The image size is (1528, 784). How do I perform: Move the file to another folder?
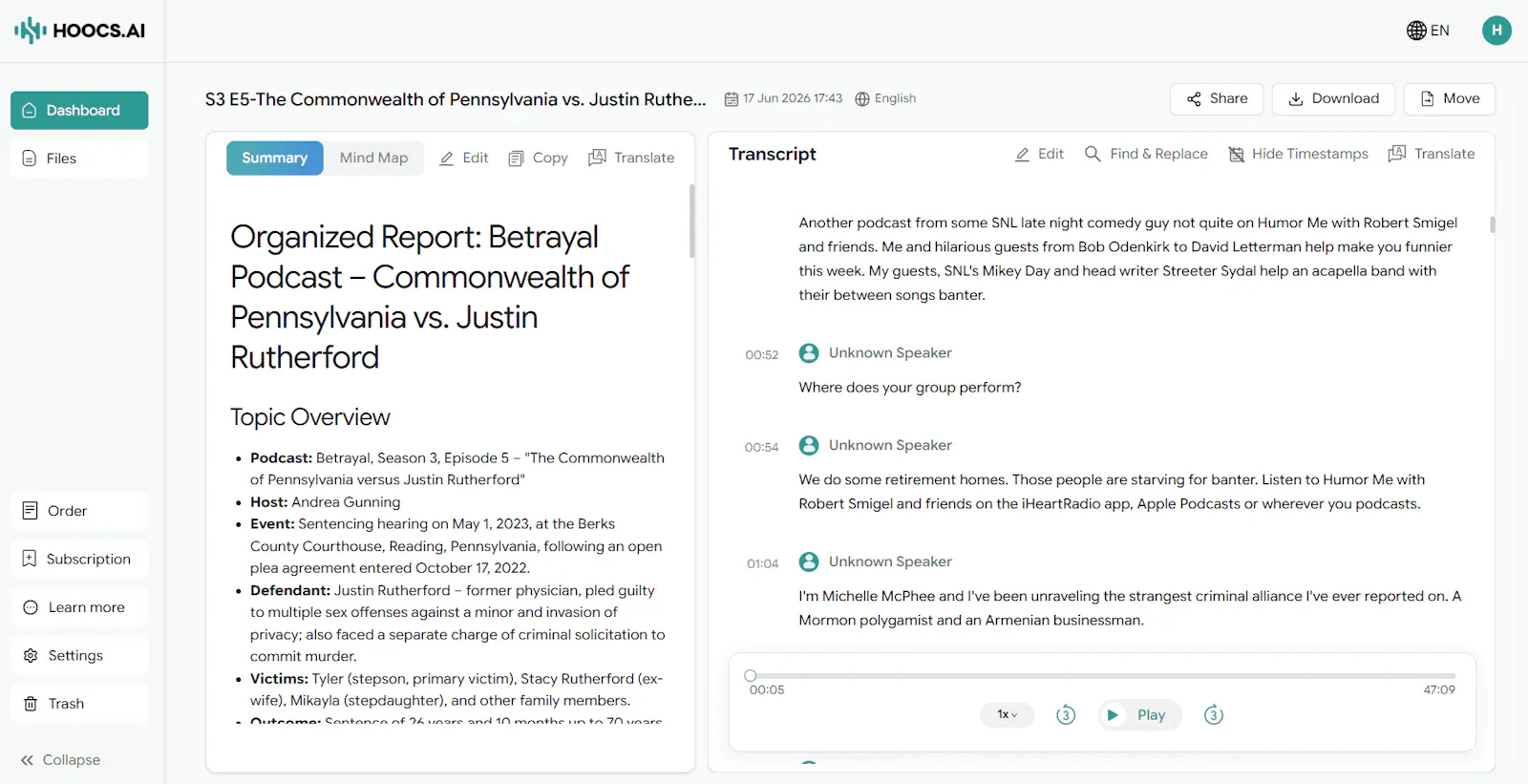pyautogui.click(x=1450, y=99)
